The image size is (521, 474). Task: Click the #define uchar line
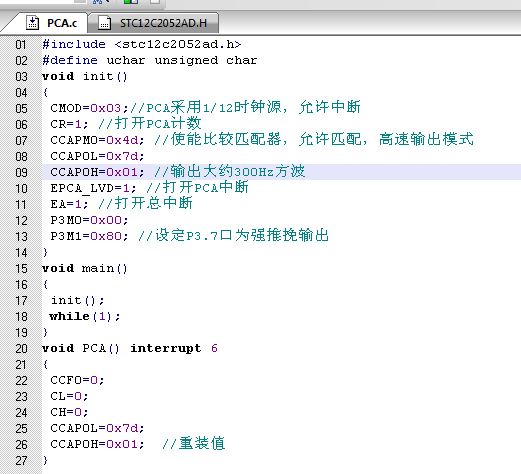click(150, 60)
